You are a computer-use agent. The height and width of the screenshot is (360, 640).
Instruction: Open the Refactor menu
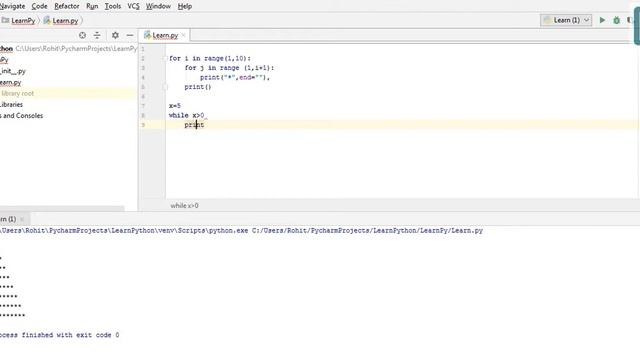tap(67, 6)
